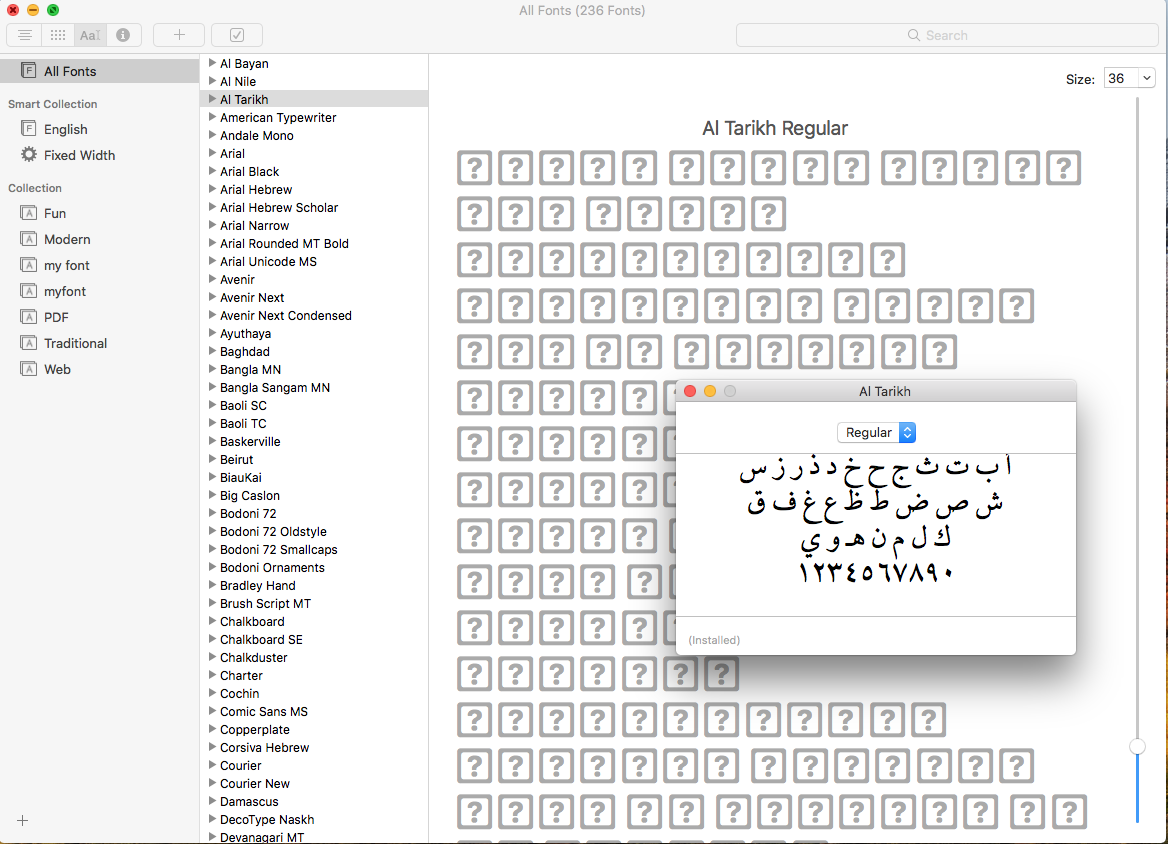The width and height of the screenshot is (1168, 844).
Task: Click the Modern collection icon
Action: (28, 239)
